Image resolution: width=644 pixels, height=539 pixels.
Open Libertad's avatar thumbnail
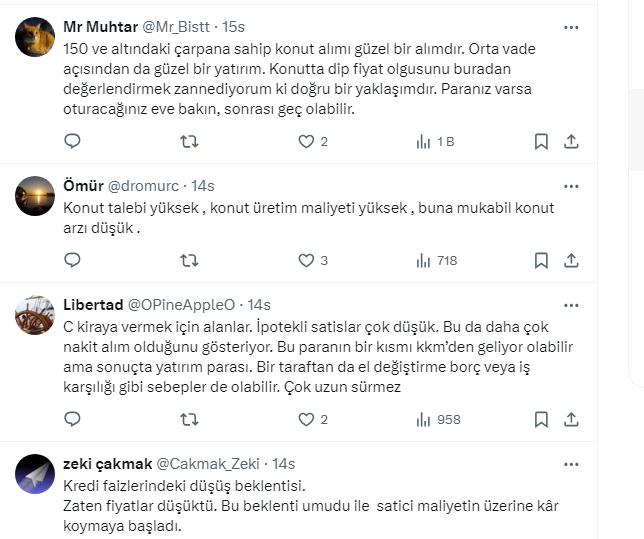tap(35, 314)
